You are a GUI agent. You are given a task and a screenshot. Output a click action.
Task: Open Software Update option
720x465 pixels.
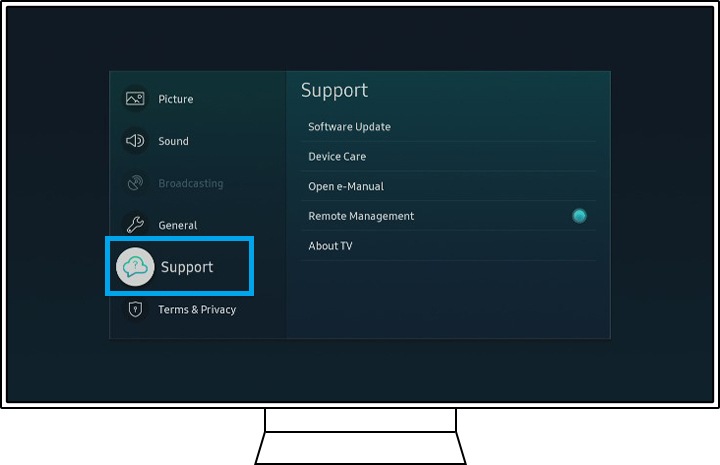[349, 127]
